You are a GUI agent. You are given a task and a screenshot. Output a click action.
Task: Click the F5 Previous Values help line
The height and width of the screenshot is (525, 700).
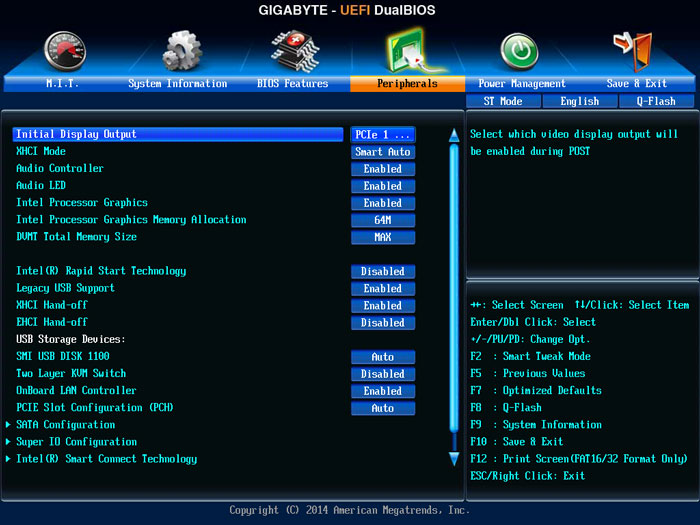(528, 373)
